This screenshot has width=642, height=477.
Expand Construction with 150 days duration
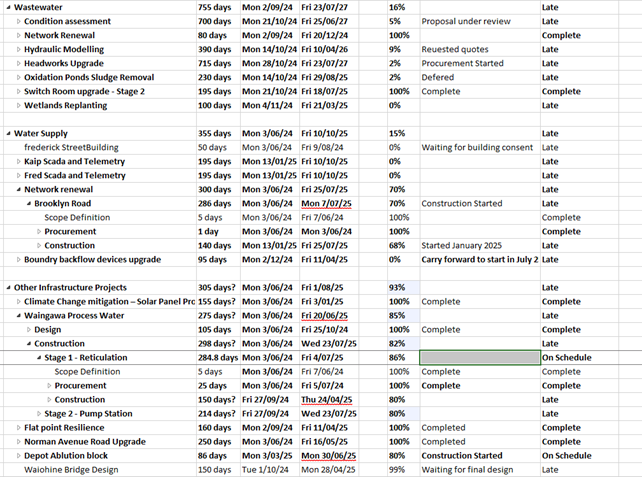(49, 400)
